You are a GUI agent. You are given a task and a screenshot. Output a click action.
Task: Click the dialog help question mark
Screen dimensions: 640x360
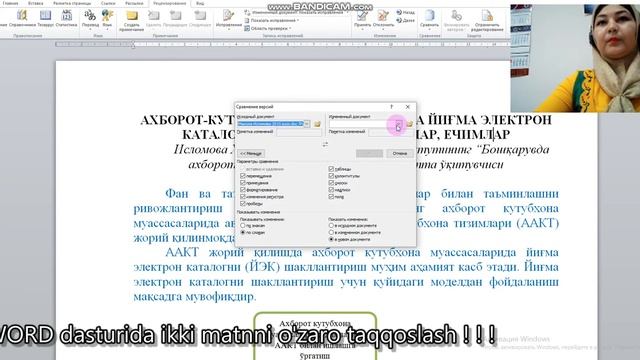click(x=391, y=107)
